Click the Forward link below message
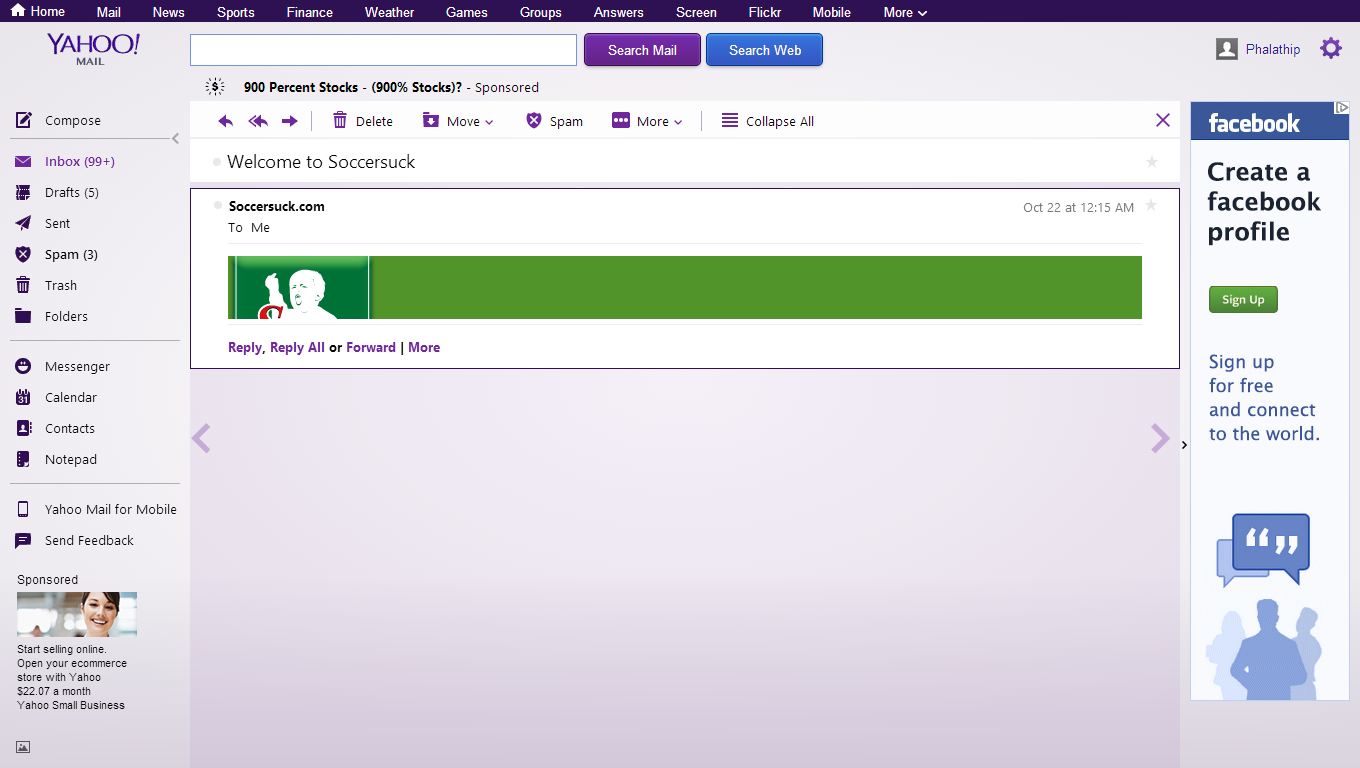This screenshot has height=768, width=1360. pos(371,347)
